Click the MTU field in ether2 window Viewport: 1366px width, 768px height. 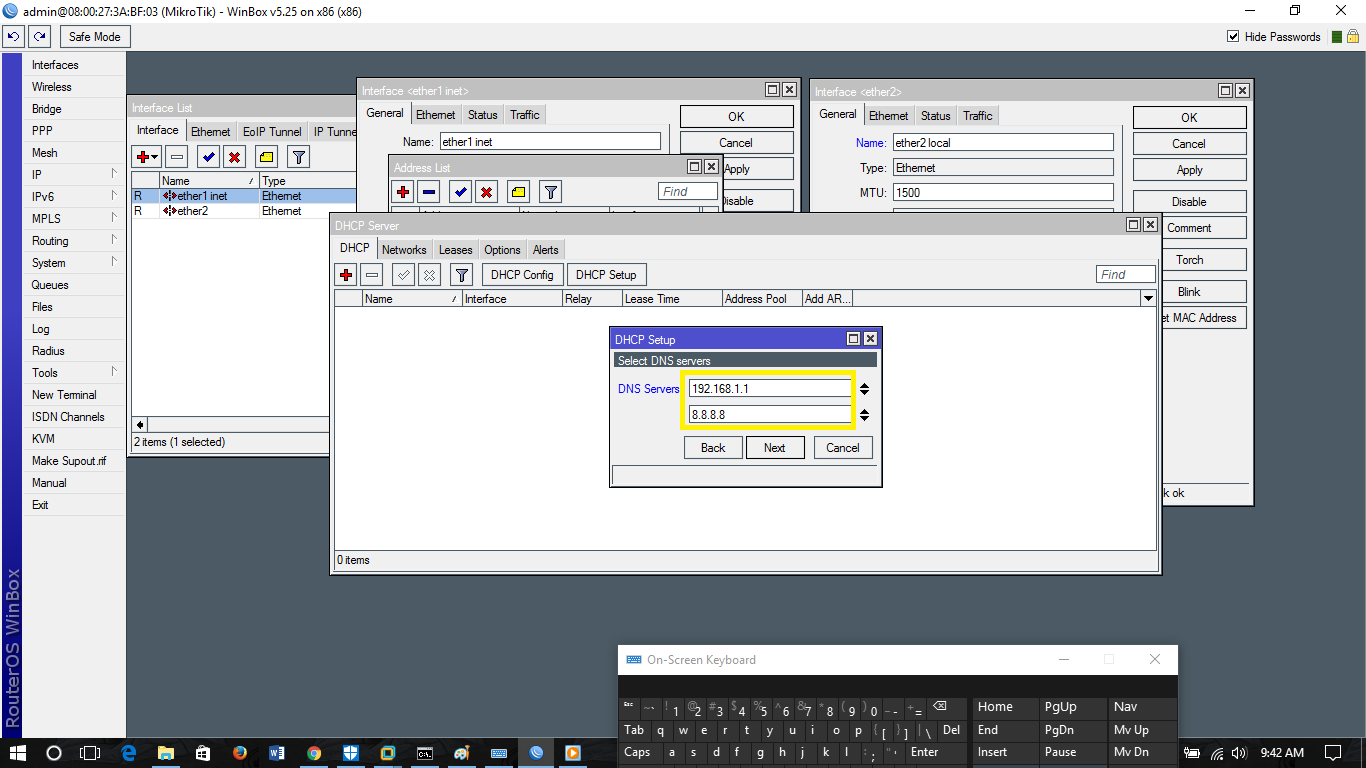pyautogui.click(x=1003, y=192)
